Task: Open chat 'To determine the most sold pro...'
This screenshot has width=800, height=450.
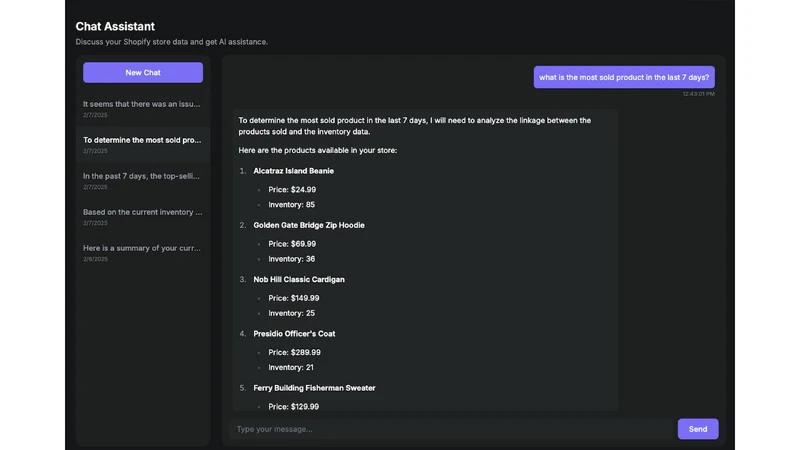Action: (143, 145)
